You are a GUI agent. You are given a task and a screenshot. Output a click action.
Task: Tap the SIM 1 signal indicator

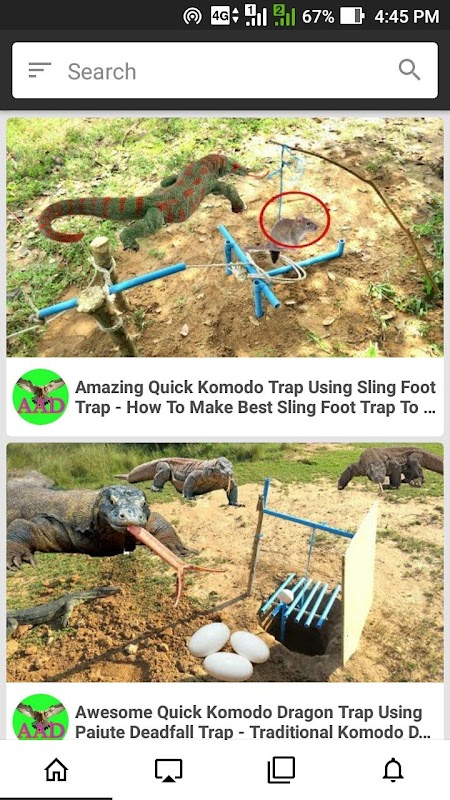[x=256, y=16]
